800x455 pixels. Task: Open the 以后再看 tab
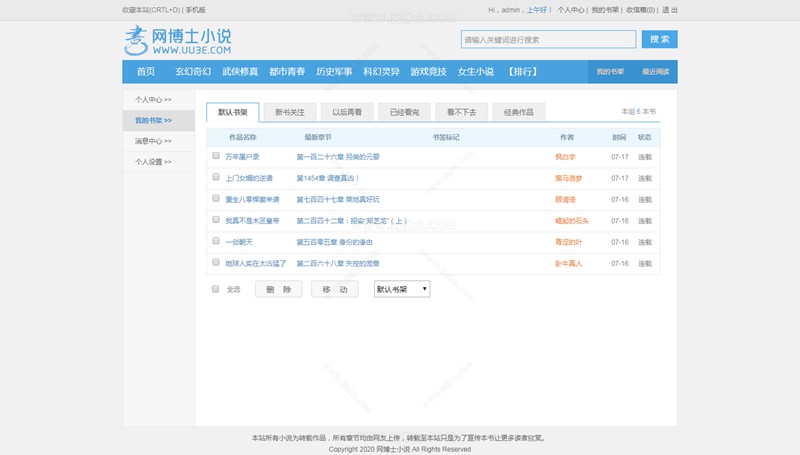click(x=347, y=112)
